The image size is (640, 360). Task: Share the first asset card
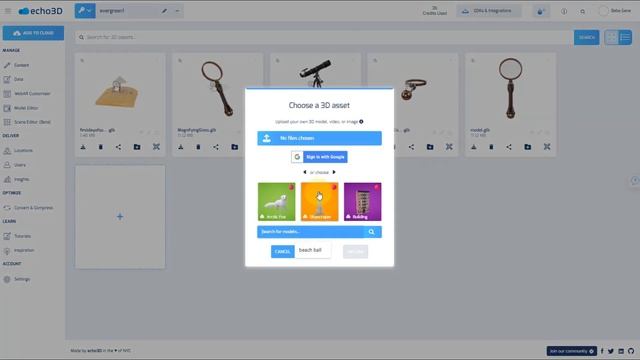[x=118, y=147]
